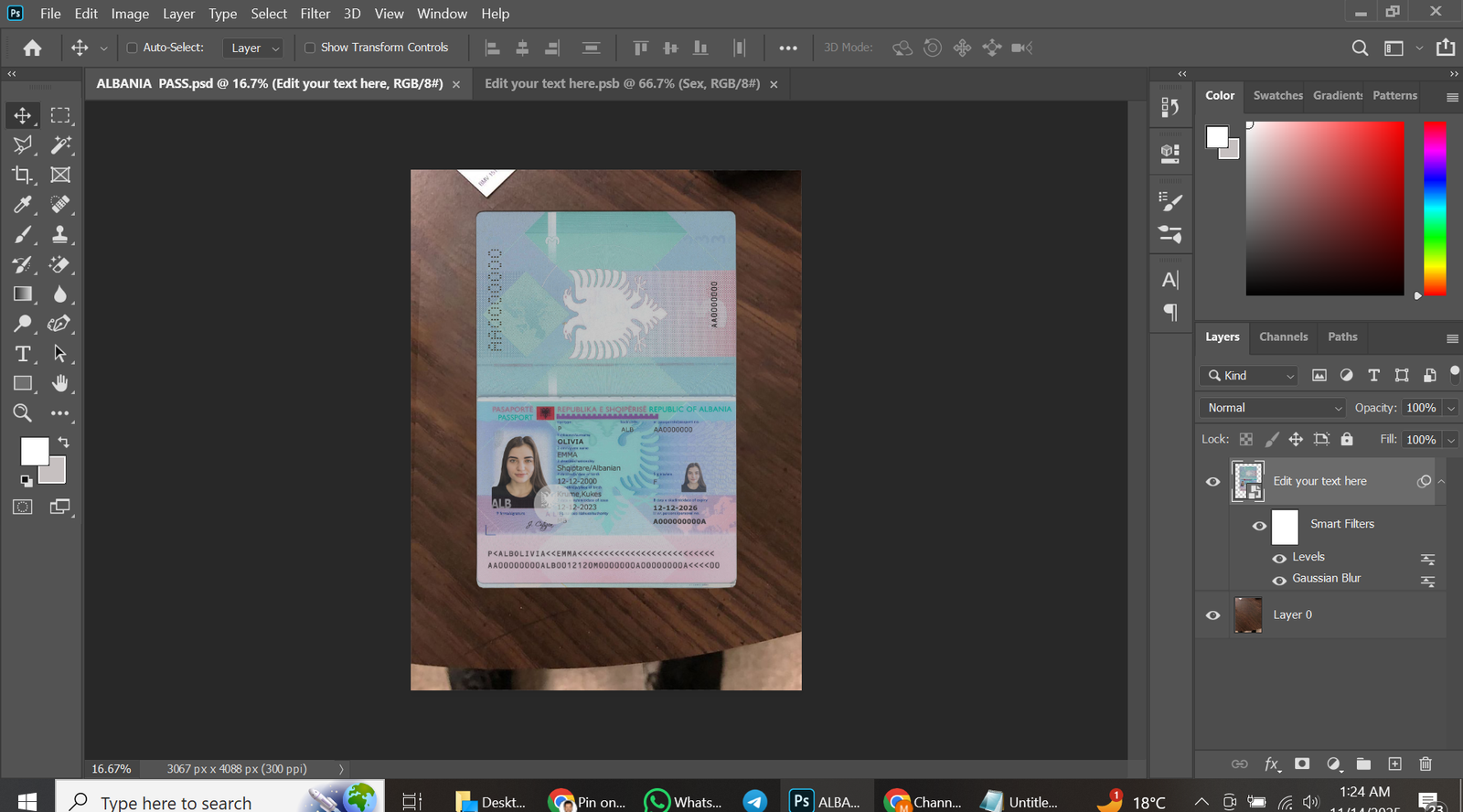Open the Search button in options bar
Screen dimensions: 1463x812
[x=1361, y=48]
